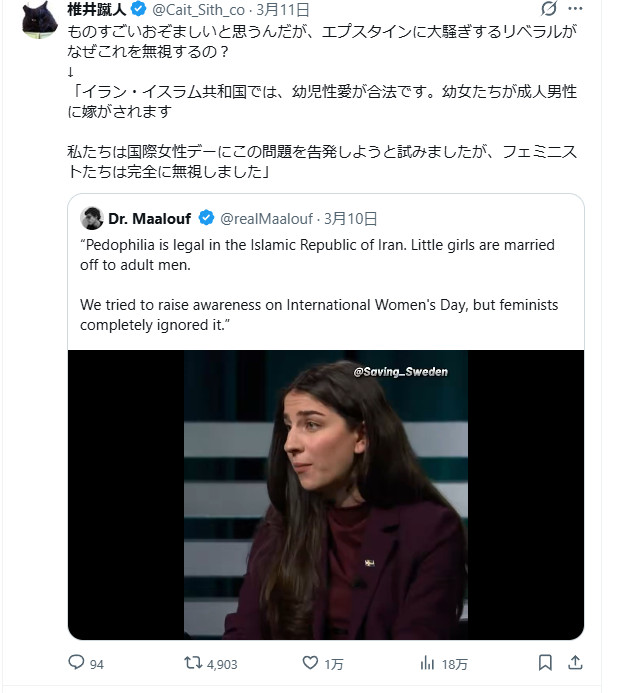Screen dimensions: 631x693
Task: Click verified badge beside Dr. Maalouf
Action: point(206,218)
